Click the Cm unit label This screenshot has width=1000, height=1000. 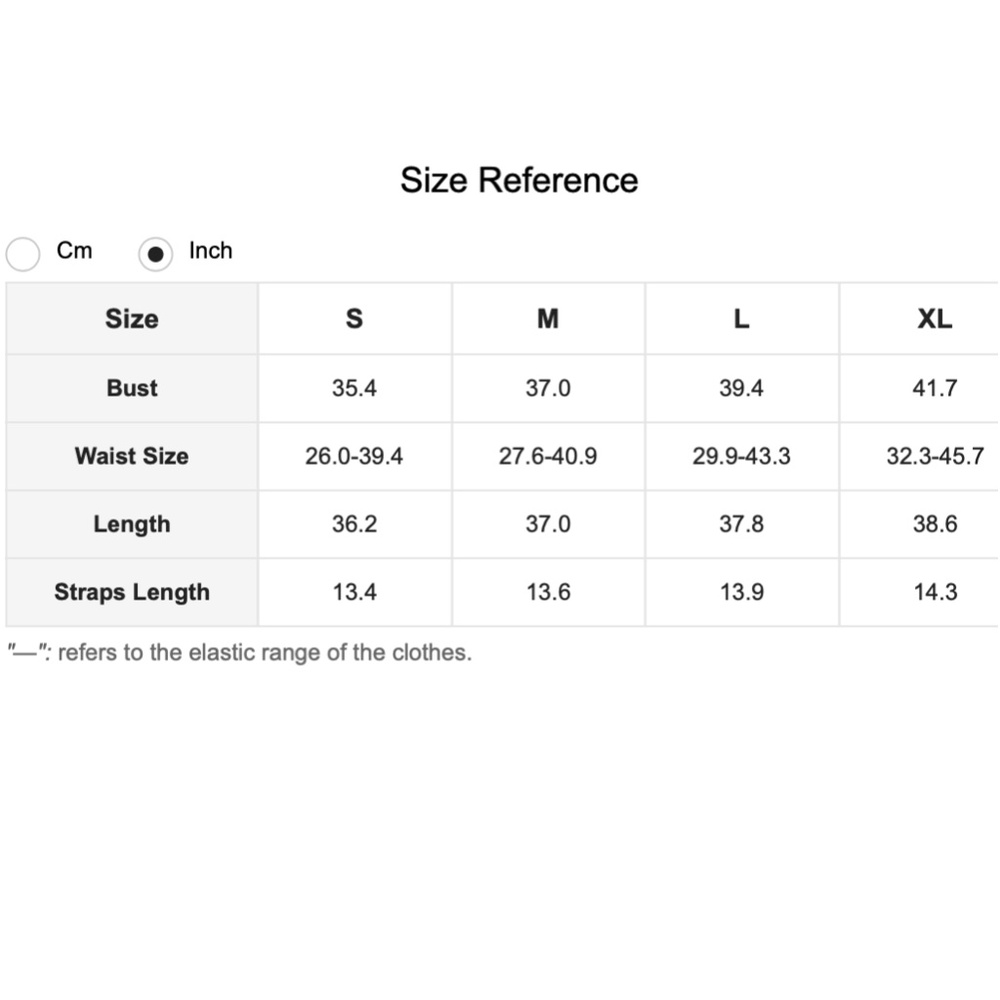click(74, 251)
